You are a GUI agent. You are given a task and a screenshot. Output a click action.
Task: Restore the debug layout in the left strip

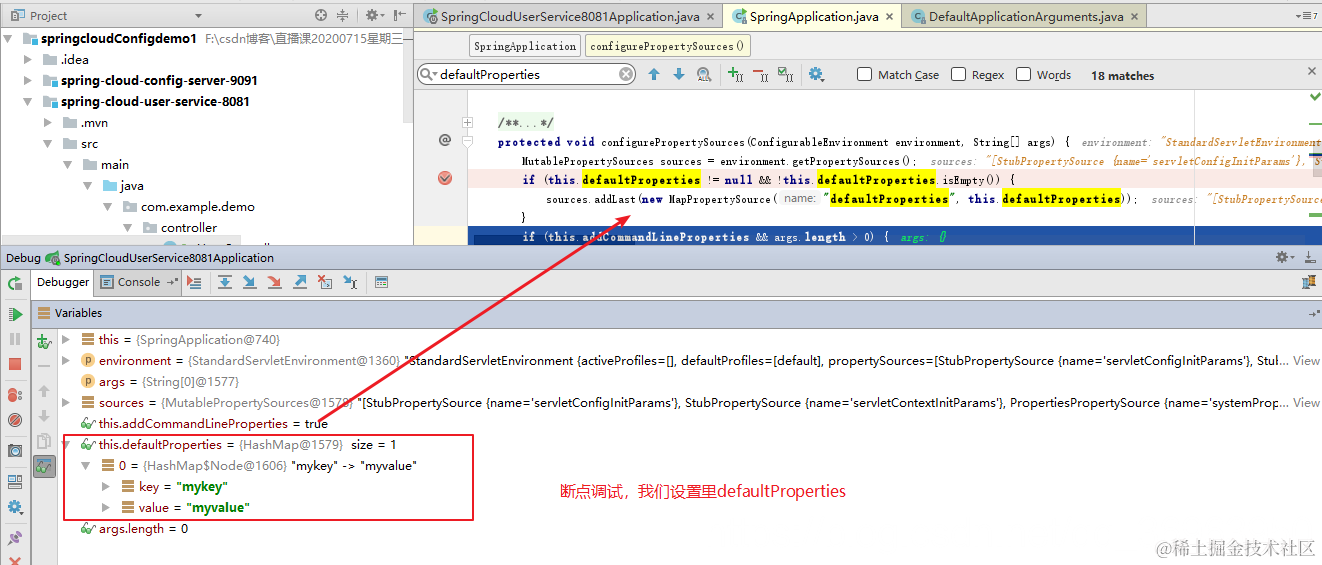click(x=15, y=482)
